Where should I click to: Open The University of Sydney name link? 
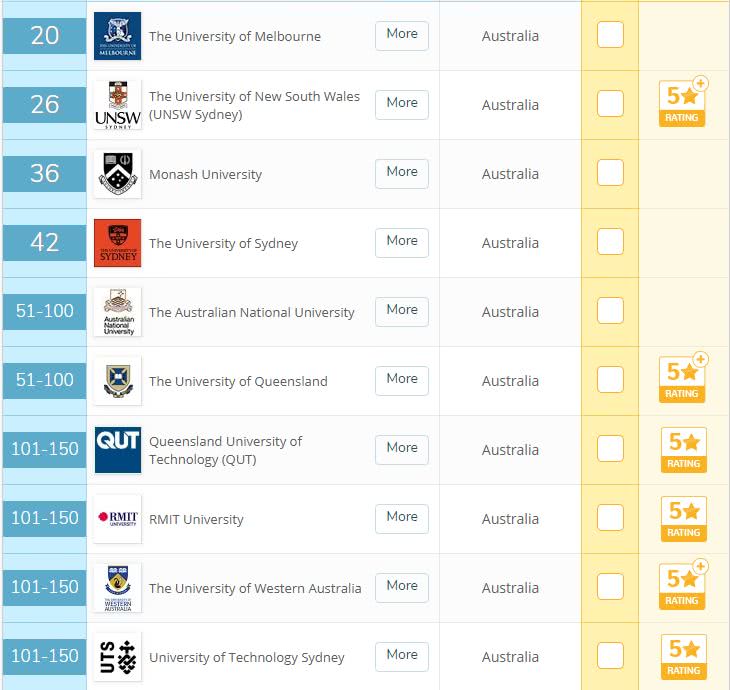(x=223, y=244)
